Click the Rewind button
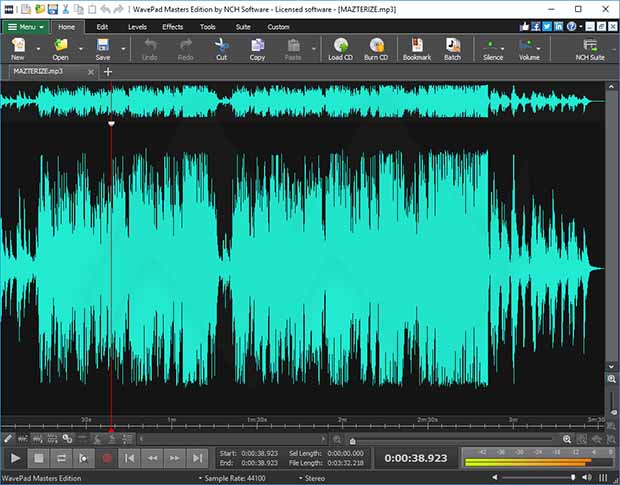Viewport: 620px width, 485px height. 152,458
